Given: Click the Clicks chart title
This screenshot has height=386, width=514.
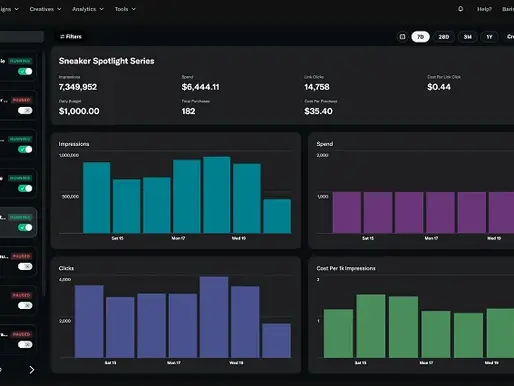Looking at the screenshot, I should click(66, 268).
